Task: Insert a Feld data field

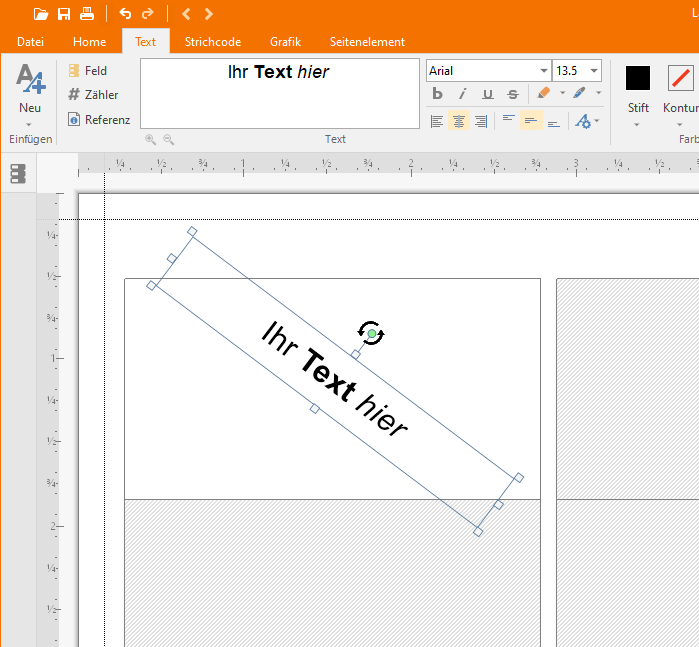Action: (87, 71)
